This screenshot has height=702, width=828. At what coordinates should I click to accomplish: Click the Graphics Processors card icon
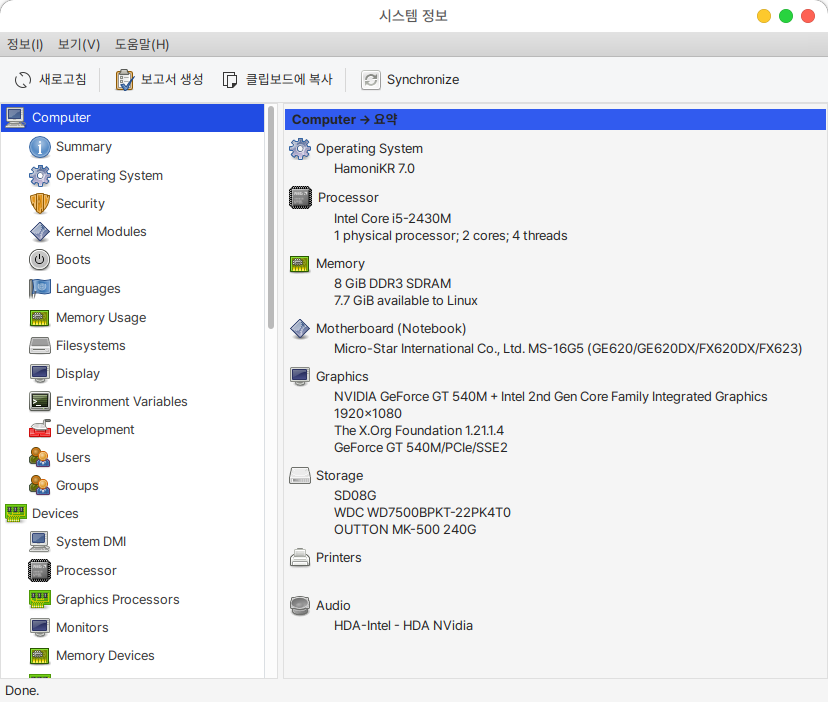tap(39, 599)
